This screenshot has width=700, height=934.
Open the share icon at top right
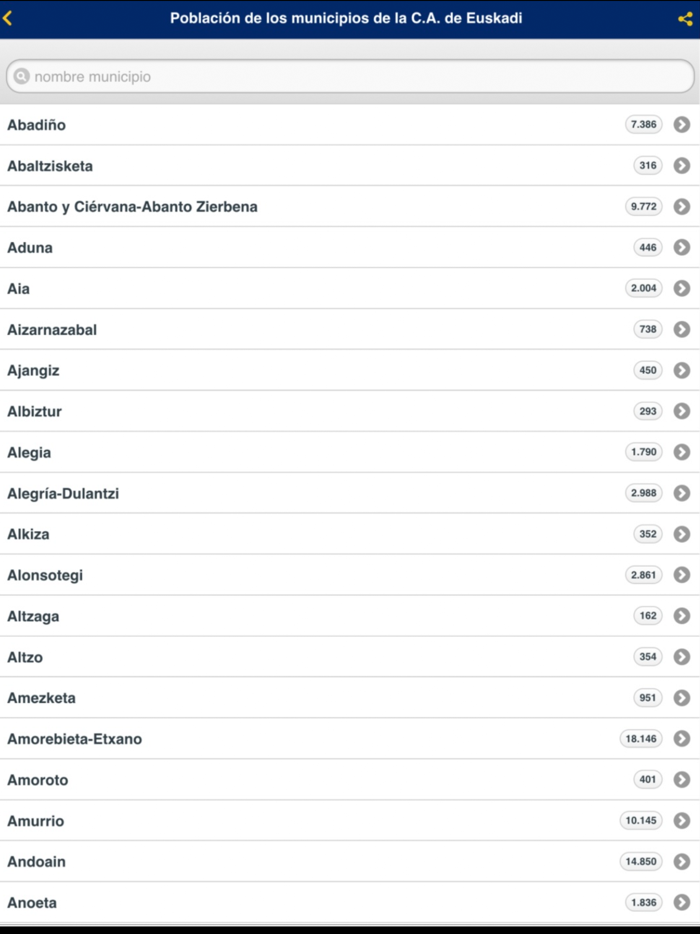tap(683, 17)
